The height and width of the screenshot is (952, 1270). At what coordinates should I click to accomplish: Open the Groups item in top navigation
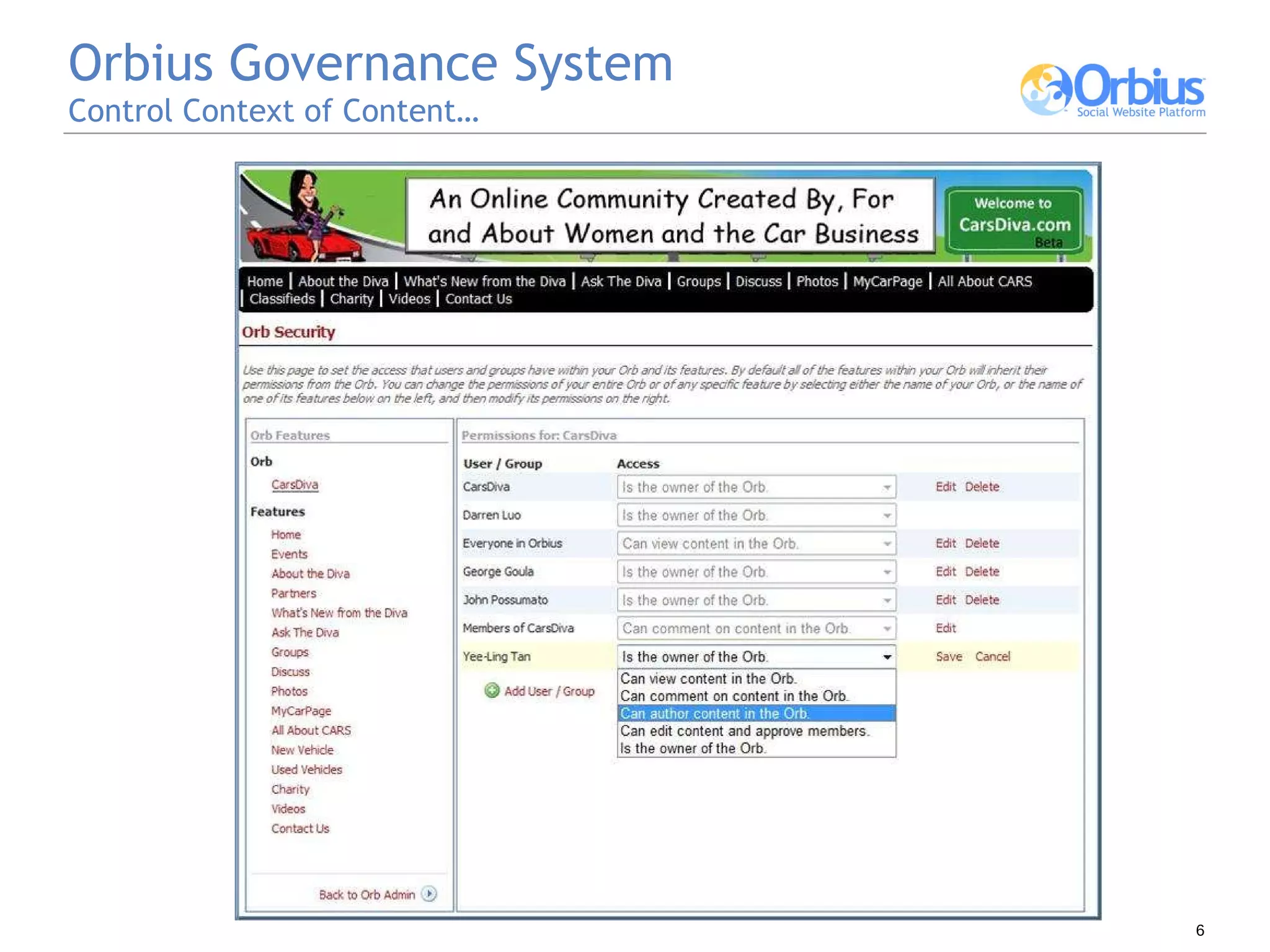pos(698,281)
